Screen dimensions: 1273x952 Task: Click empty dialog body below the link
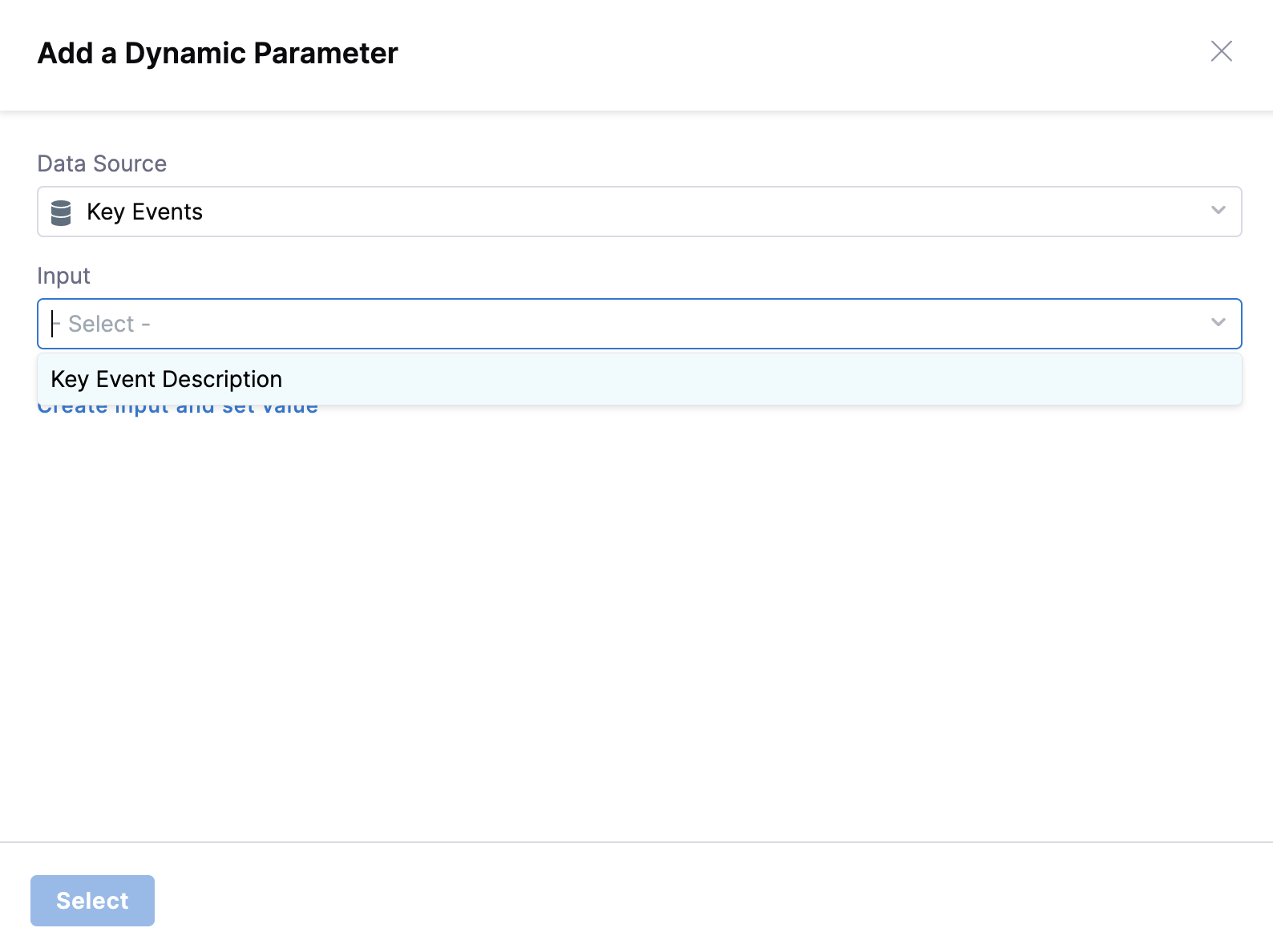pyautogui.click(x=636, y=625)
